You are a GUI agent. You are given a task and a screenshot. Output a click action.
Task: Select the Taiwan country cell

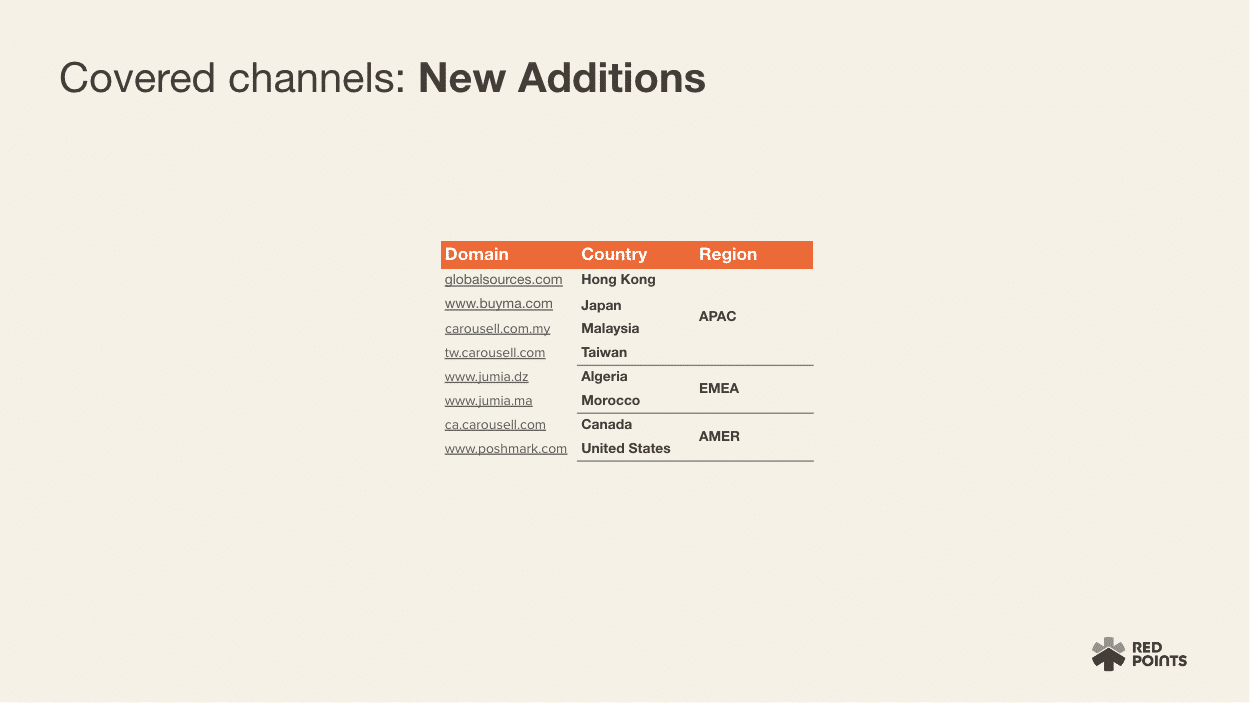coord(604,353)
